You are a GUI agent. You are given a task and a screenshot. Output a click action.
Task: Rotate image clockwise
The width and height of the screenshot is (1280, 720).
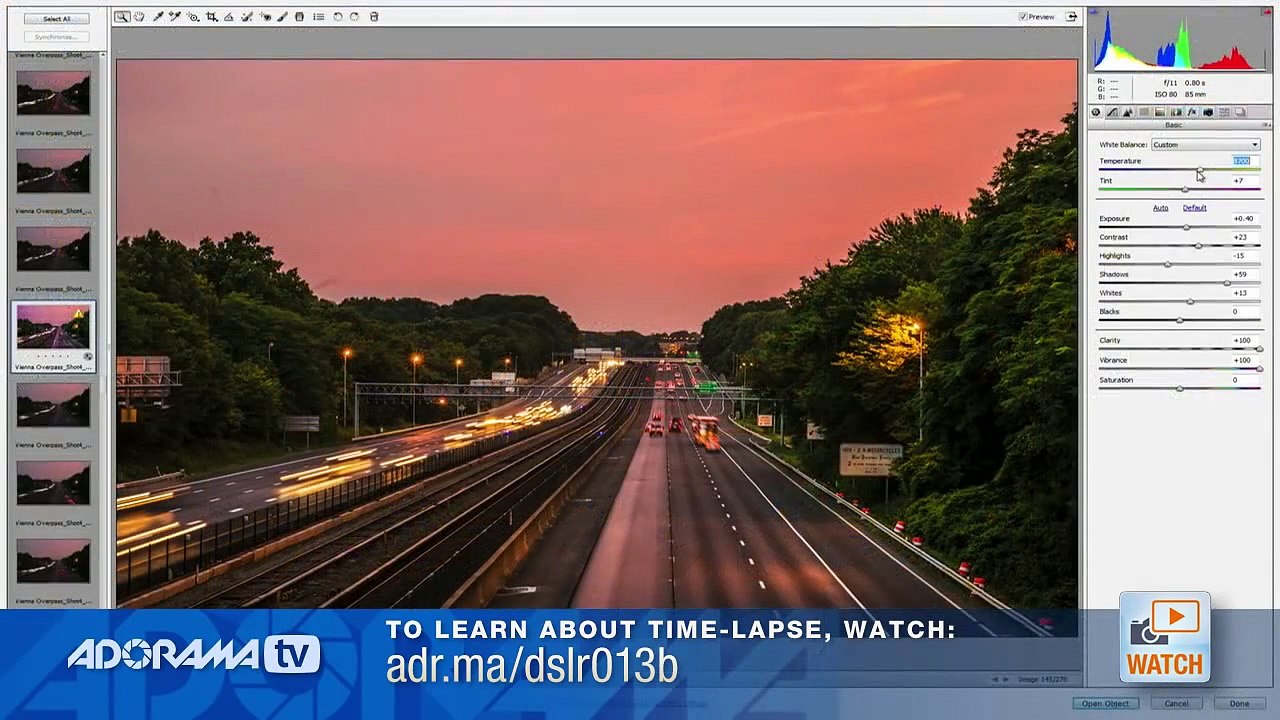355,17
